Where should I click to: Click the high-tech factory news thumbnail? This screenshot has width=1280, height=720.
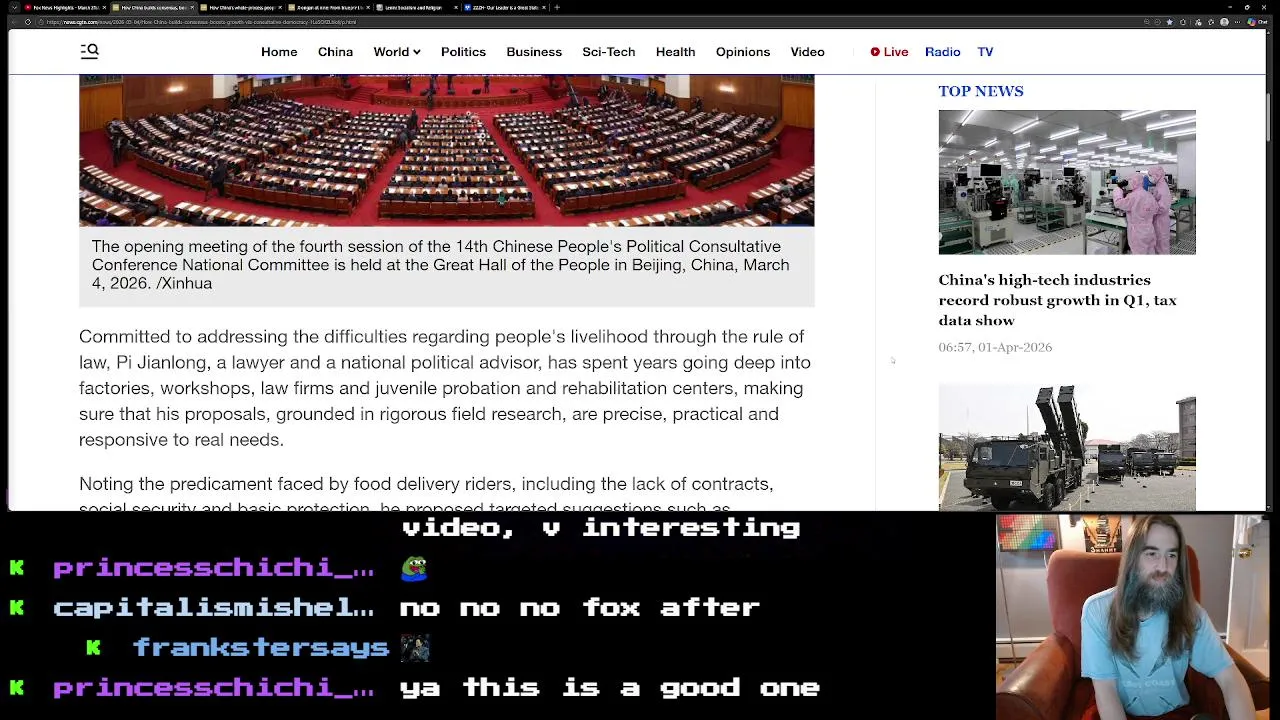(1067, 182)
